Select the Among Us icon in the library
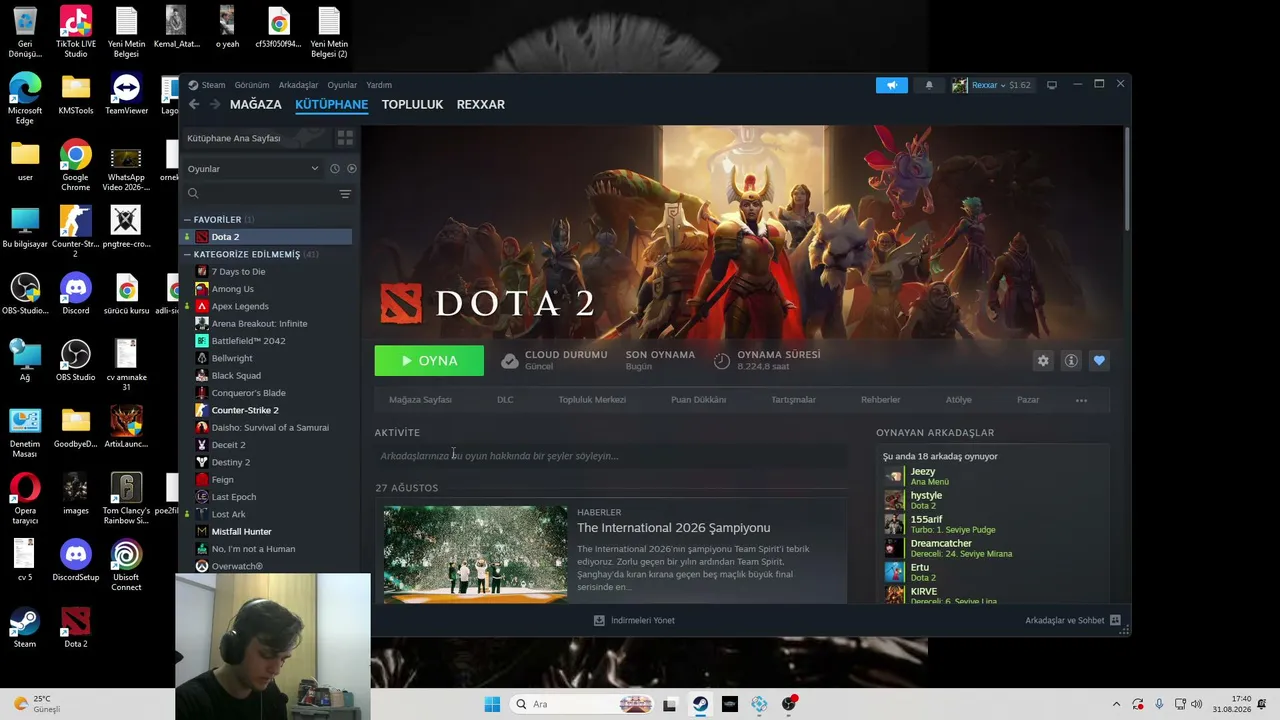Image resolution: width=1280 pixels, height=720 pixels. point(202,289)
